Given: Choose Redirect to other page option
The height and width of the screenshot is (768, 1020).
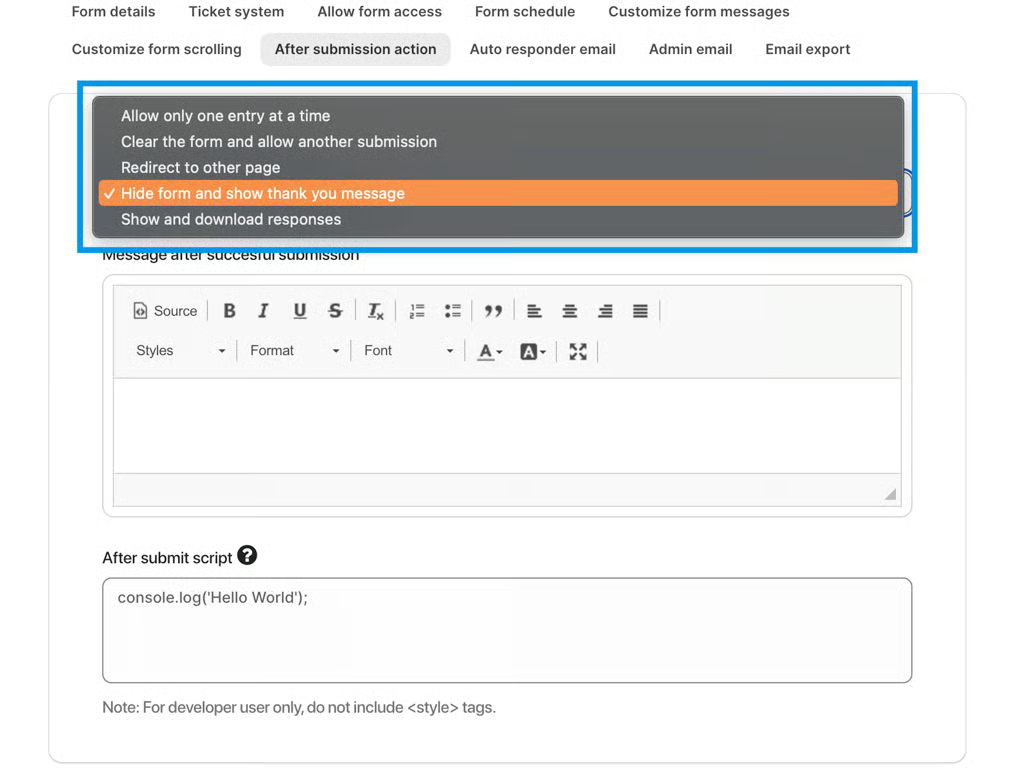Looking at the screenshot, I should coord(498,167).
